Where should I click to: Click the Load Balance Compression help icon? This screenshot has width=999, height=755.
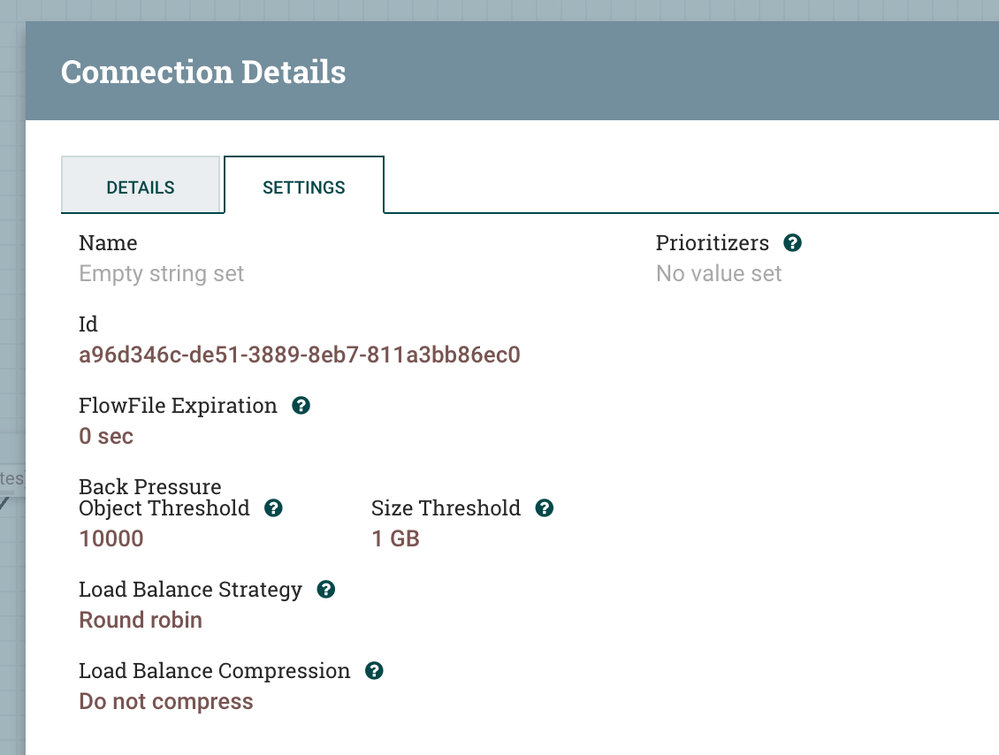tap(374, 671)
